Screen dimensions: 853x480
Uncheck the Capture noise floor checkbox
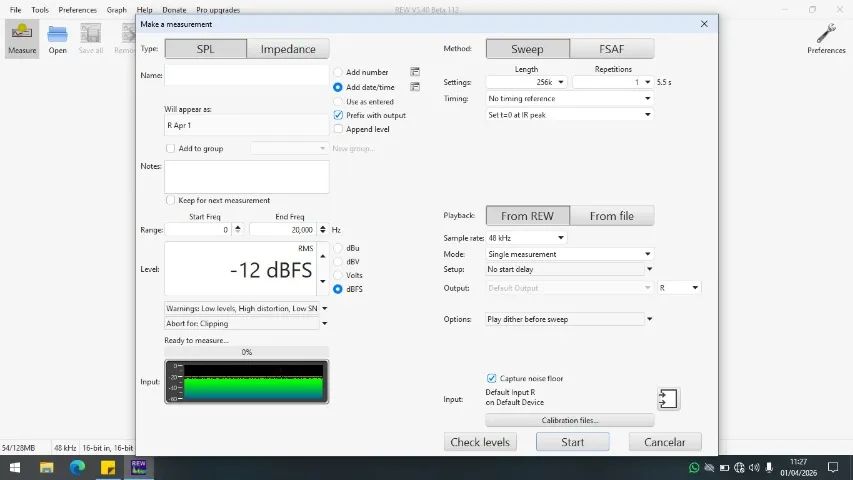tap(491, 378)
